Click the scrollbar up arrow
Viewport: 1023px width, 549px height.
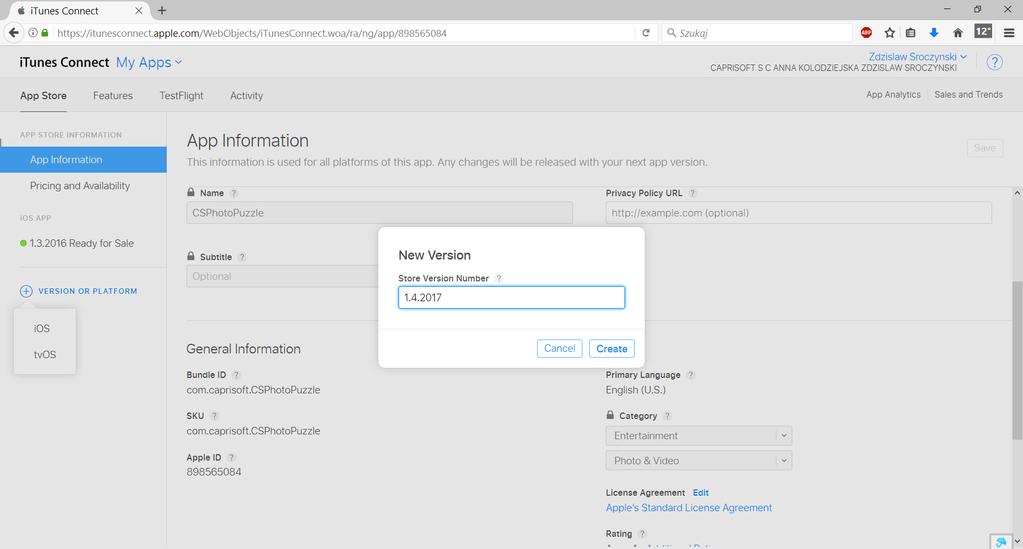1017,193
